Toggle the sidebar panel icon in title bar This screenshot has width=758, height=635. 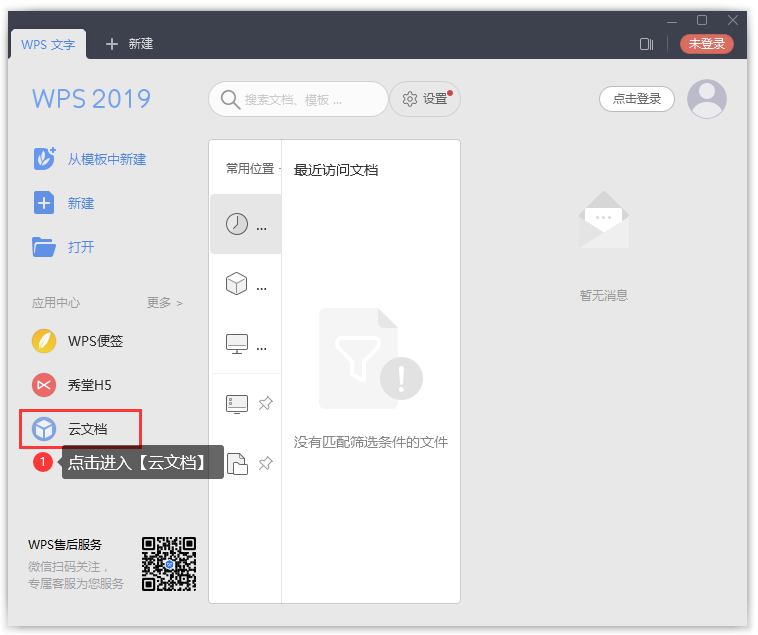click(x=646, y=44)
